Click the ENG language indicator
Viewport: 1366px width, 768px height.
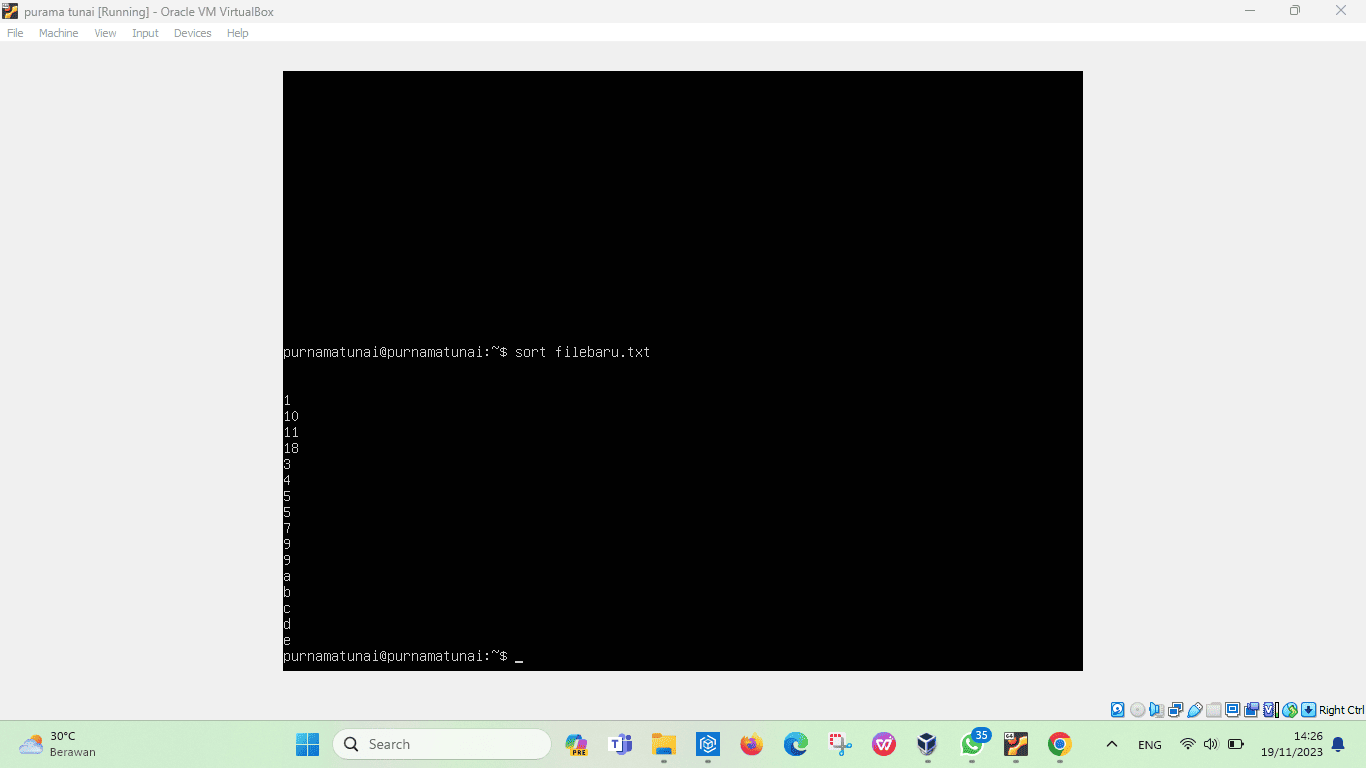tap(1150, 745)
